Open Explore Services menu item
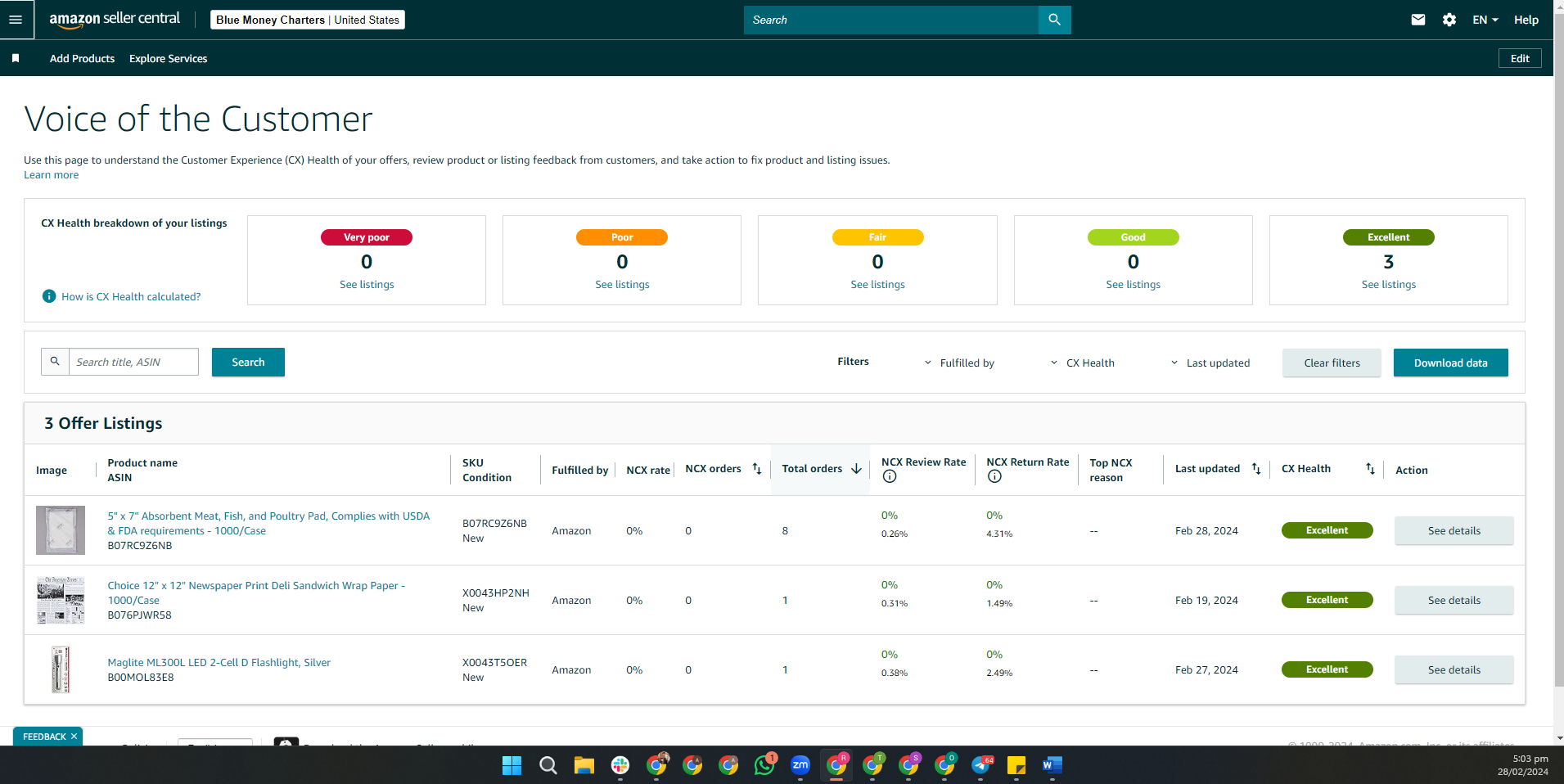This screenshot has width=1564, height=784. tap(168, 58)
